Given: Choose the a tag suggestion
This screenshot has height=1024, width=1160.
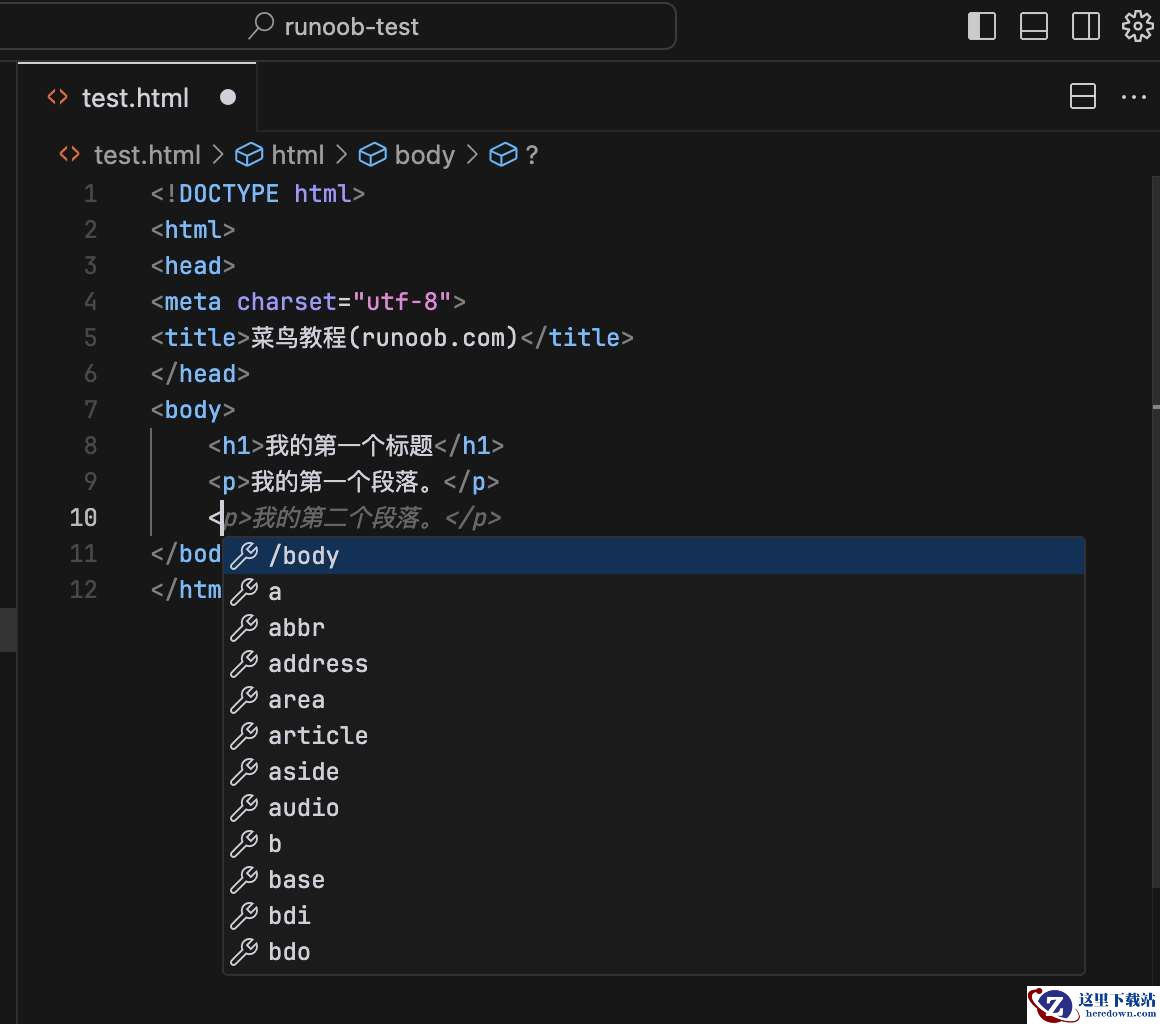Looking at the screenshot, I should (654, 592).
